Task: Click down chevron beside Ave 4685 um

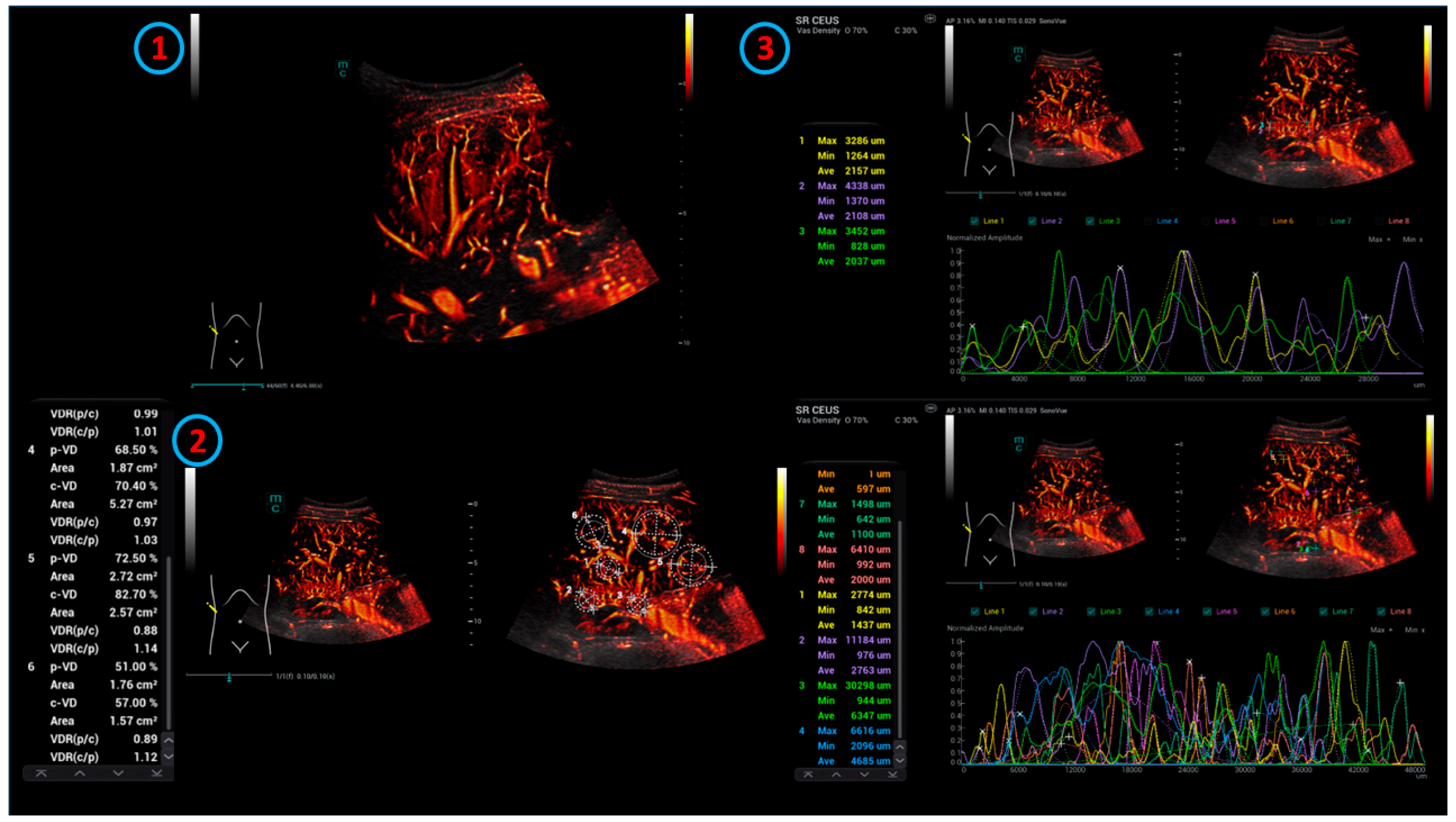Action: point(900,761)
